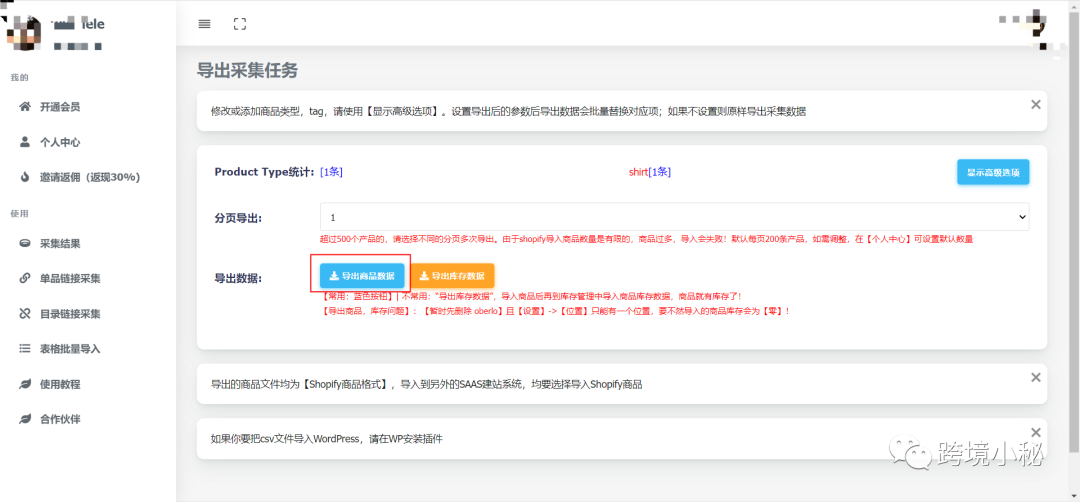Click the blue [1条] count link
Screen dimensions: 1080x502
[331, 172]
